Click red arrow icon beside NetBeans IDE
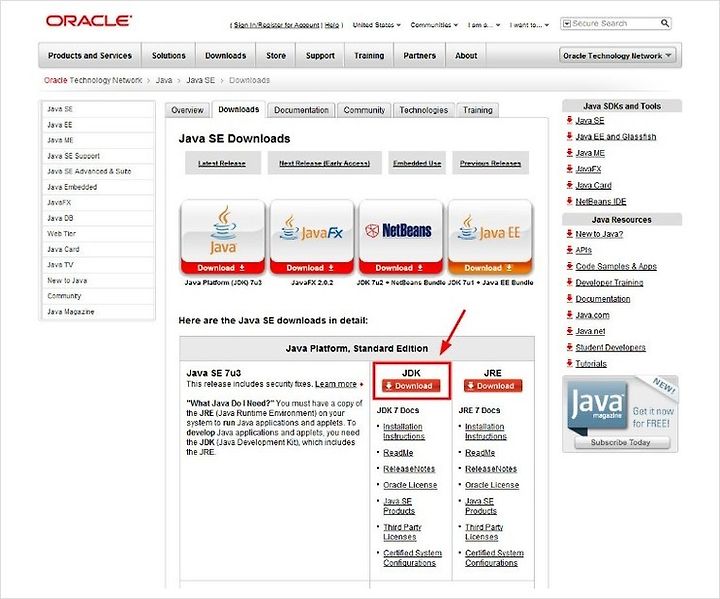Image resolution: width=720 pixels, height=599 pixels. [569, 201]
